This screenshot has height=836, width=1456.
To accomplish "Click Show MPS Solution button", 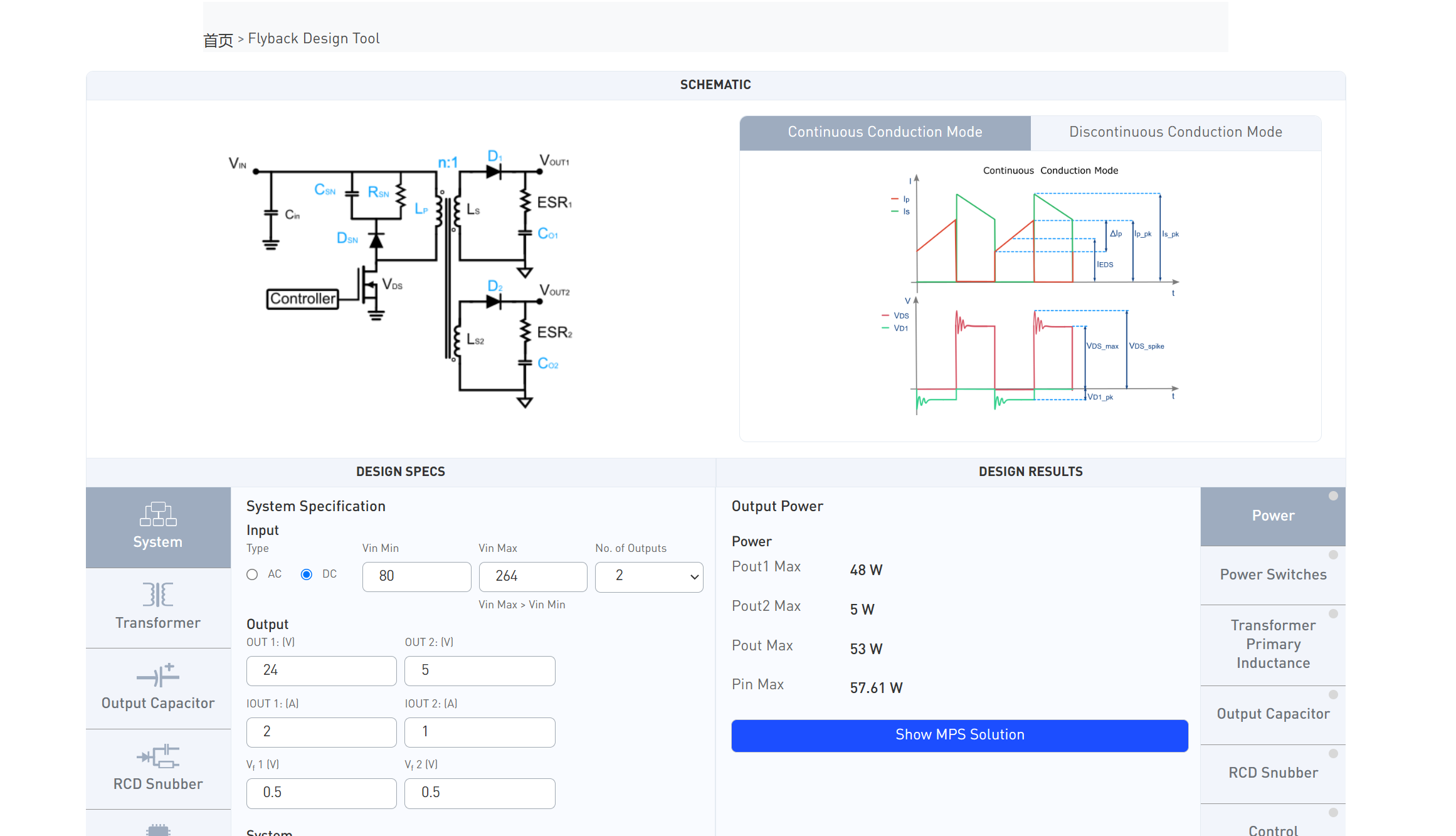I will point(959,735).
